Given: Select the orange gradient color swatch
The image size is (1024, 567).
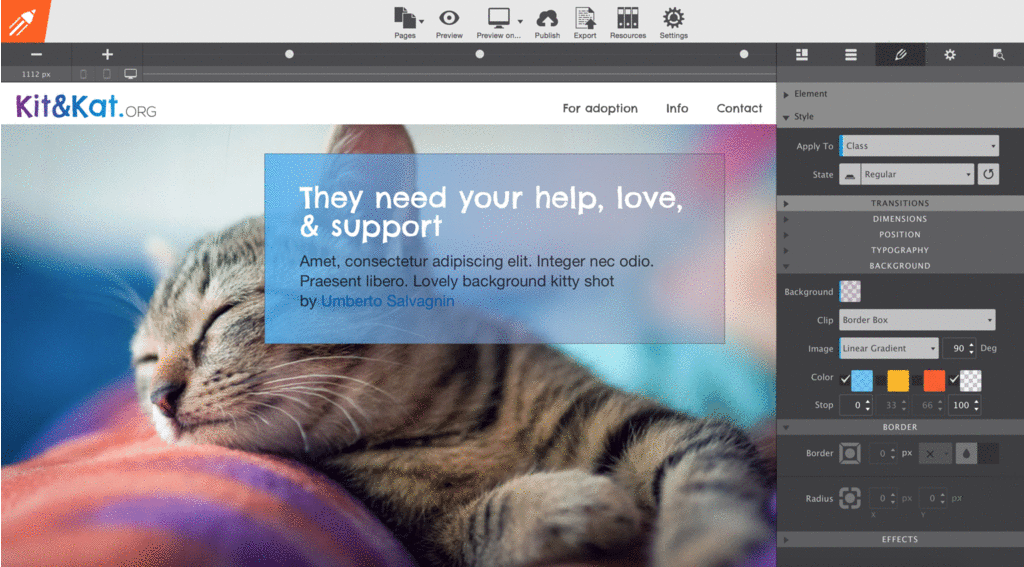Looking at the screenshot, I should pyautogui.click(x=934, y=380).
